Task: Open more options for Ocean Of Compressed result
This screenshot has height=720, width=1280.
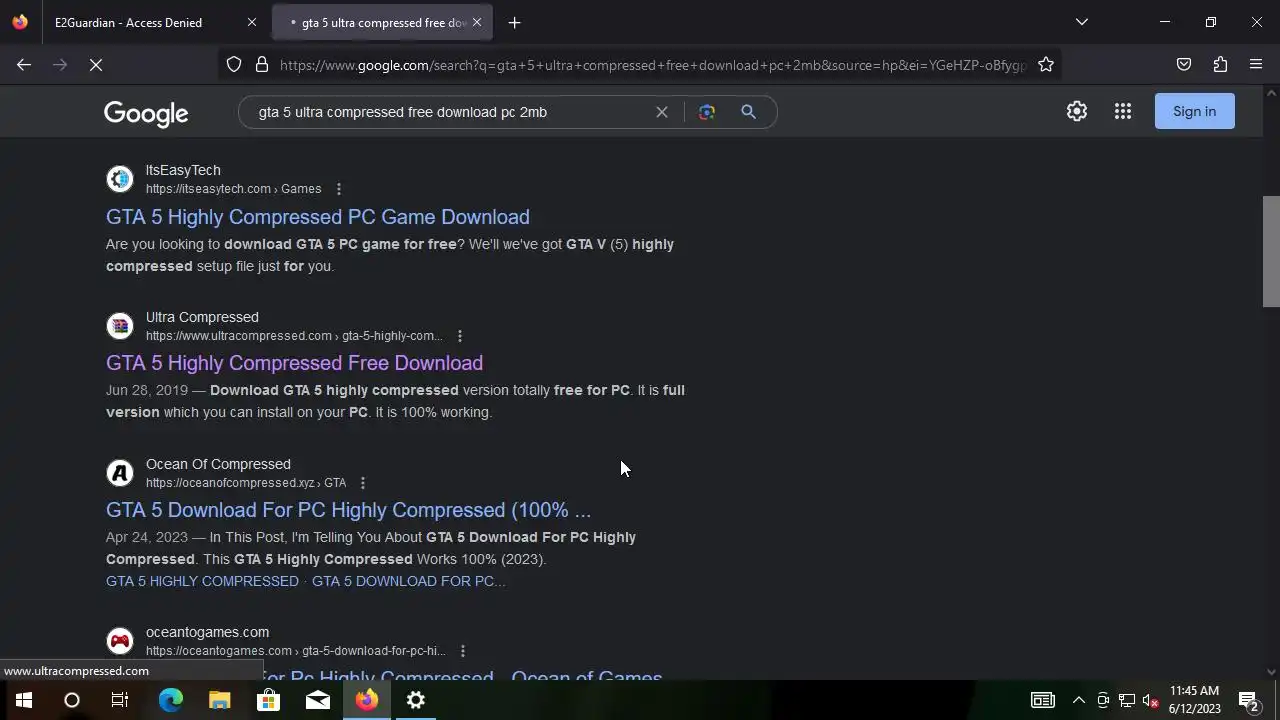Action: click(363, 483)
